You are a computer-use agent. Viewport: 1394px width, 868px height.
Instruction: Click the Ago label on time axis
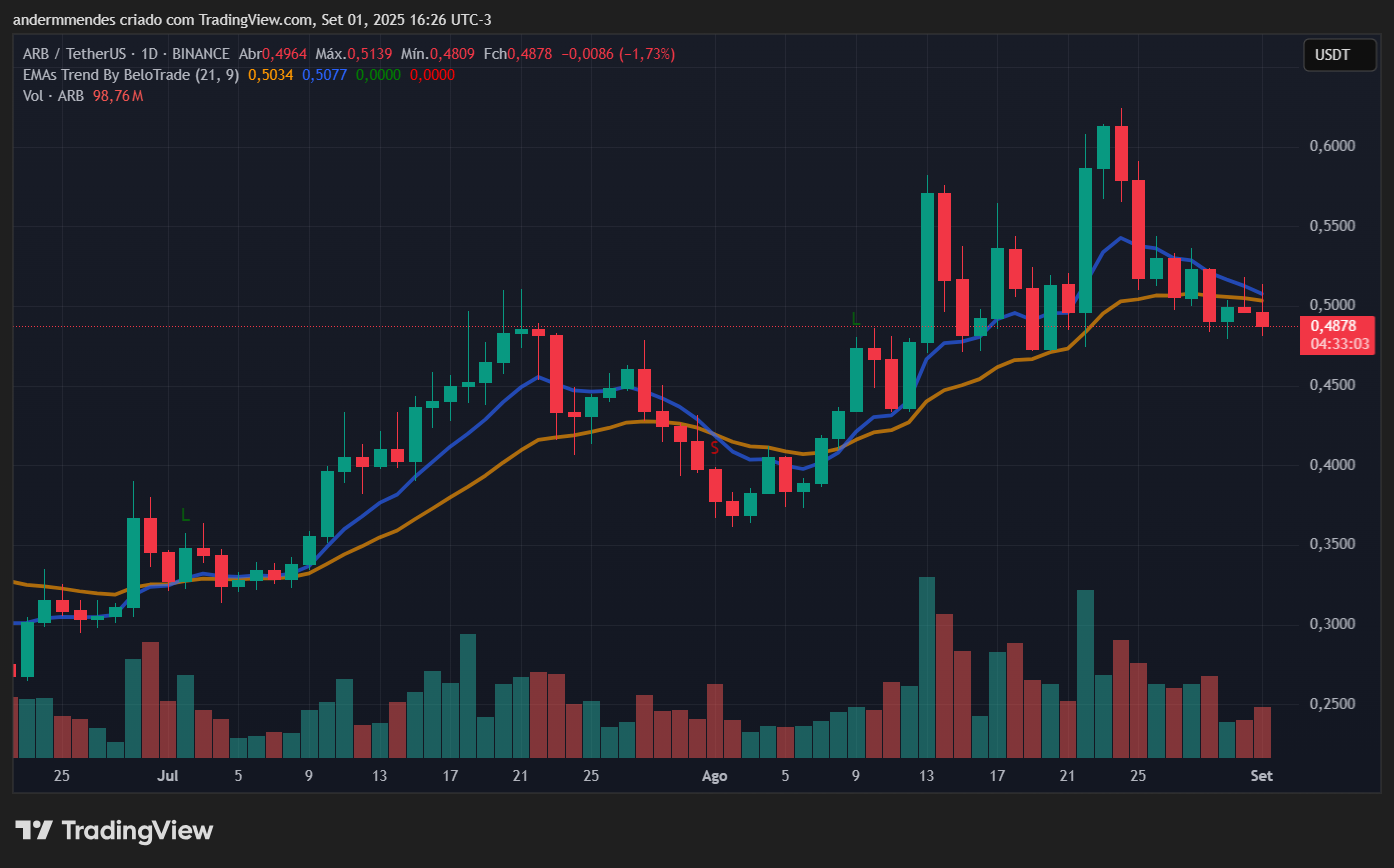(714, 775)
